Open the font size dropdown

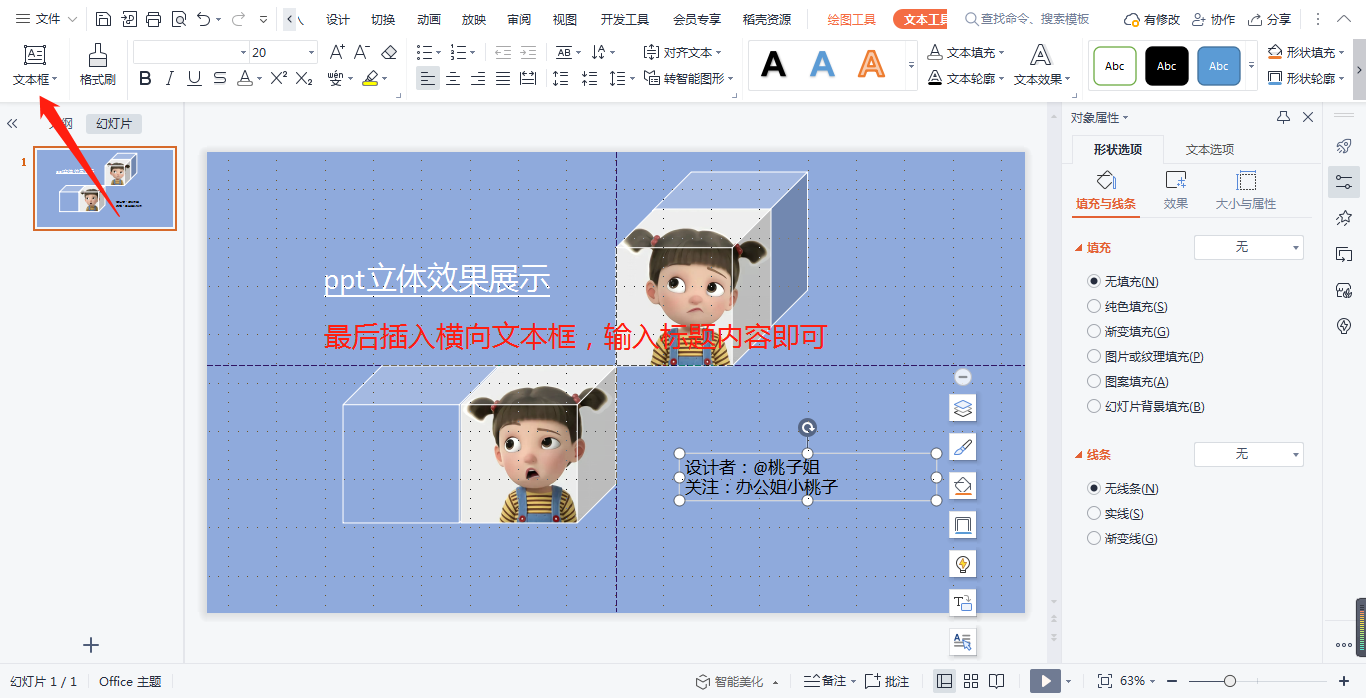pyautogui.click(x=312, y=52)
